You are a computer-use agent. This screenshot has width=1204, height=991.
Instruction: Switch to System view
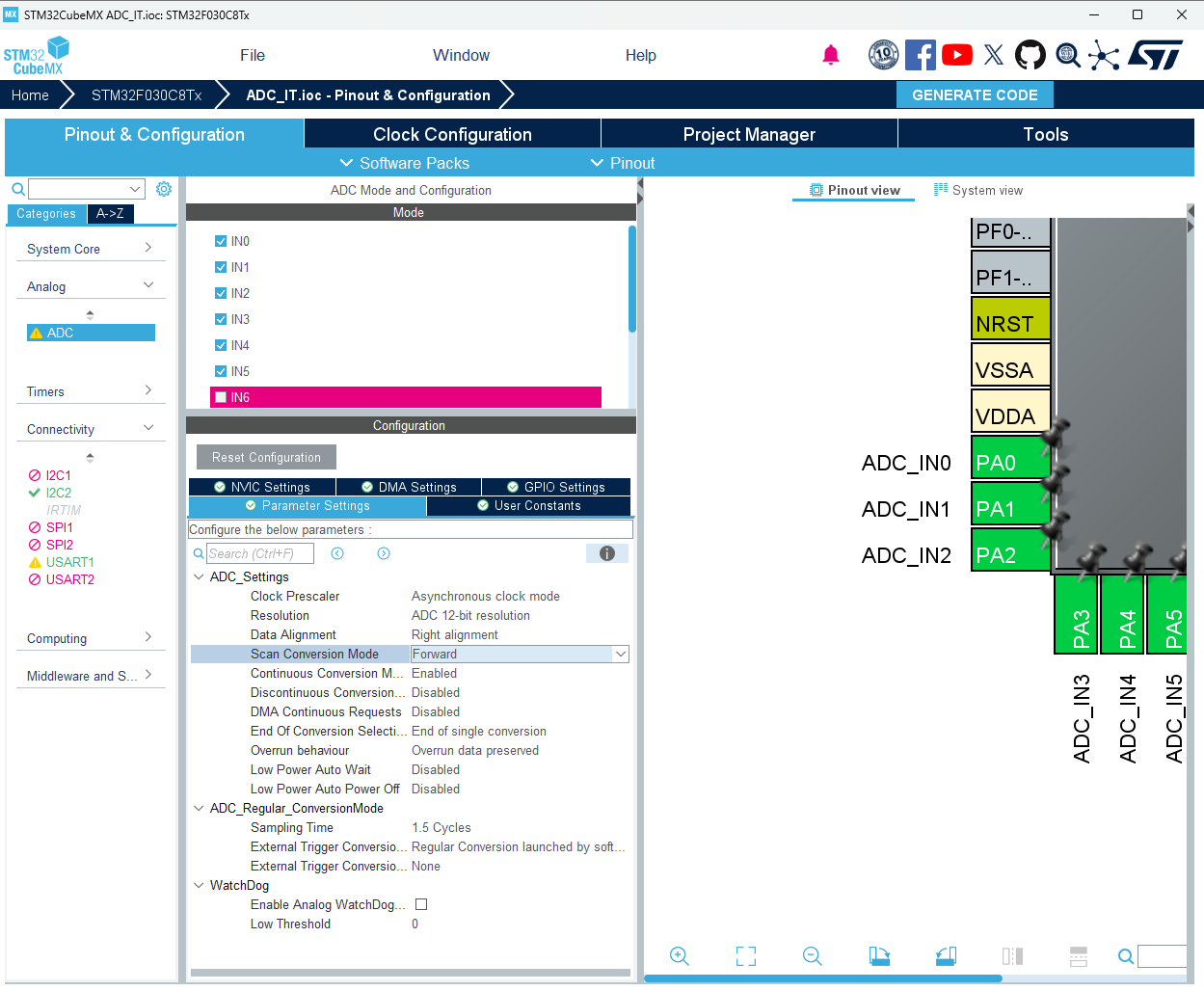(x=977, y=190)
